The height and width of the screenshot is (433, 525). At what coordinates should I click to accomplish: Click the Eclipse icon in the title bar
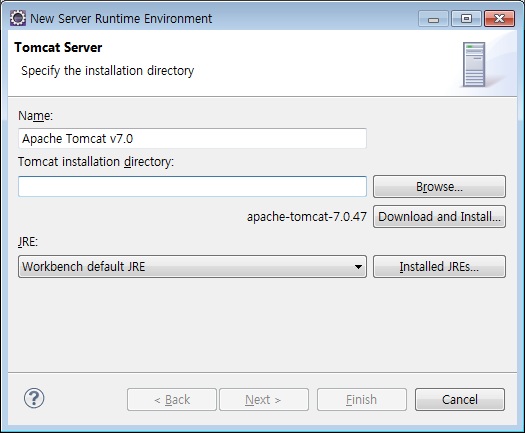click(x=17, y=18)
